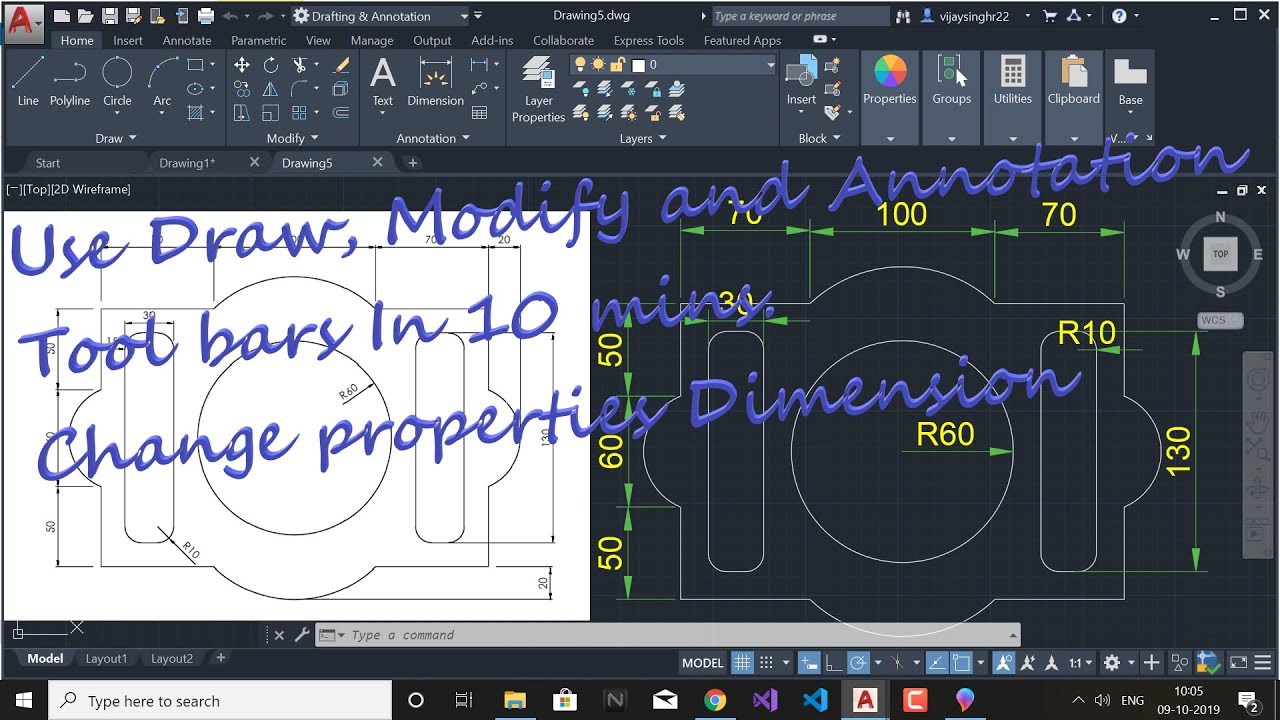The width and height of the screenshot is (1280, 720).
Task: Select the Line tool
Action: coord(28,80)
